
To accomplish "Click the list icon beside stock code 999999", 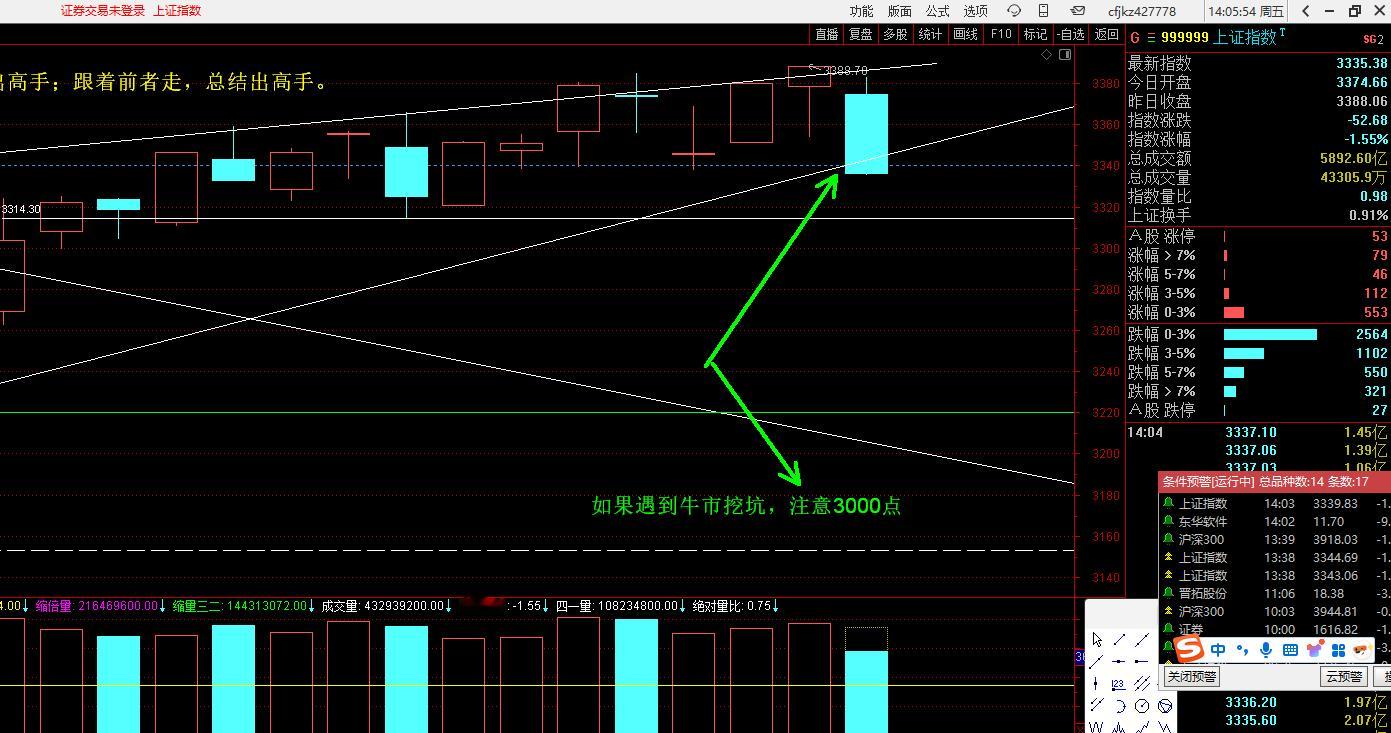I will (1150, 37).
